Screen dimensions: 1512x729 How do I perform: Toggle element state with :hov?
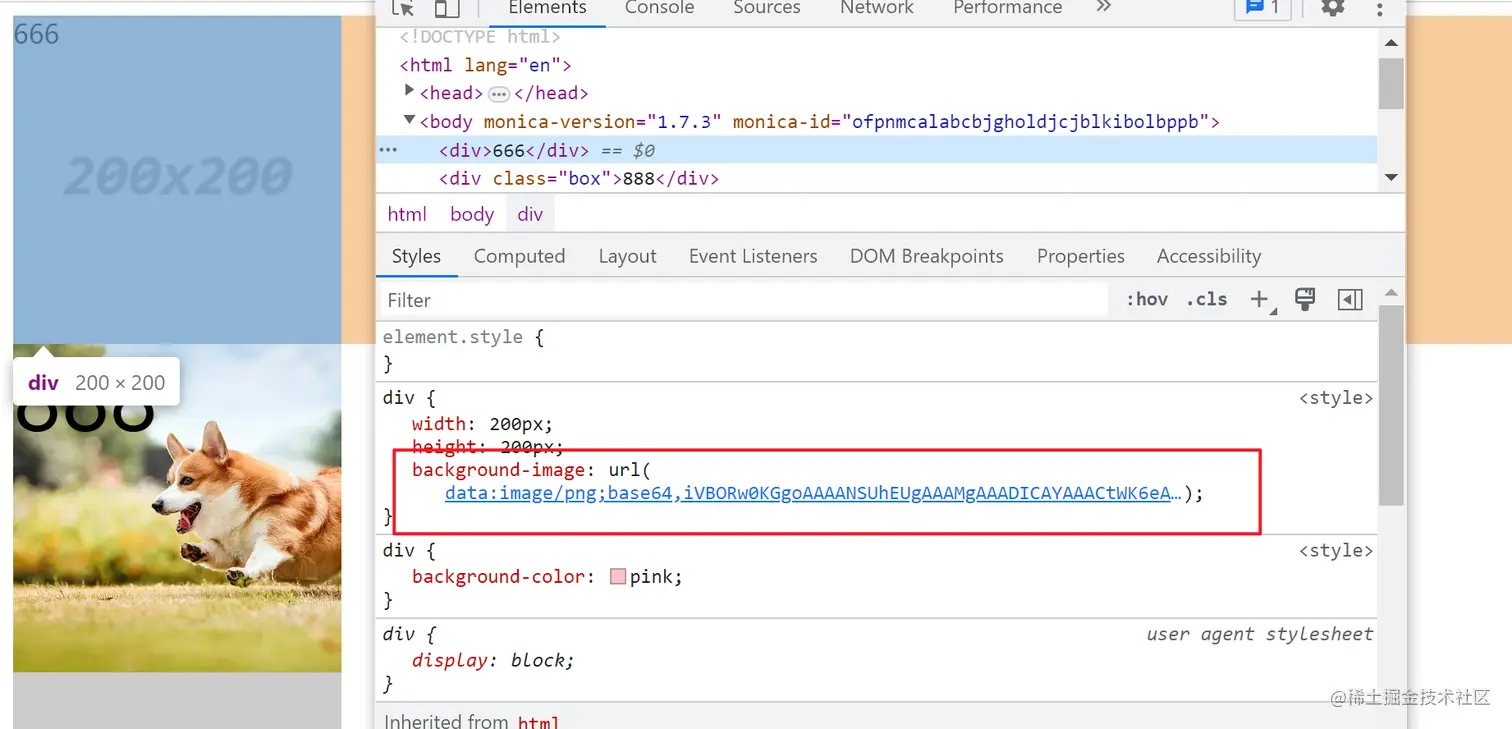coord(1147,299)
